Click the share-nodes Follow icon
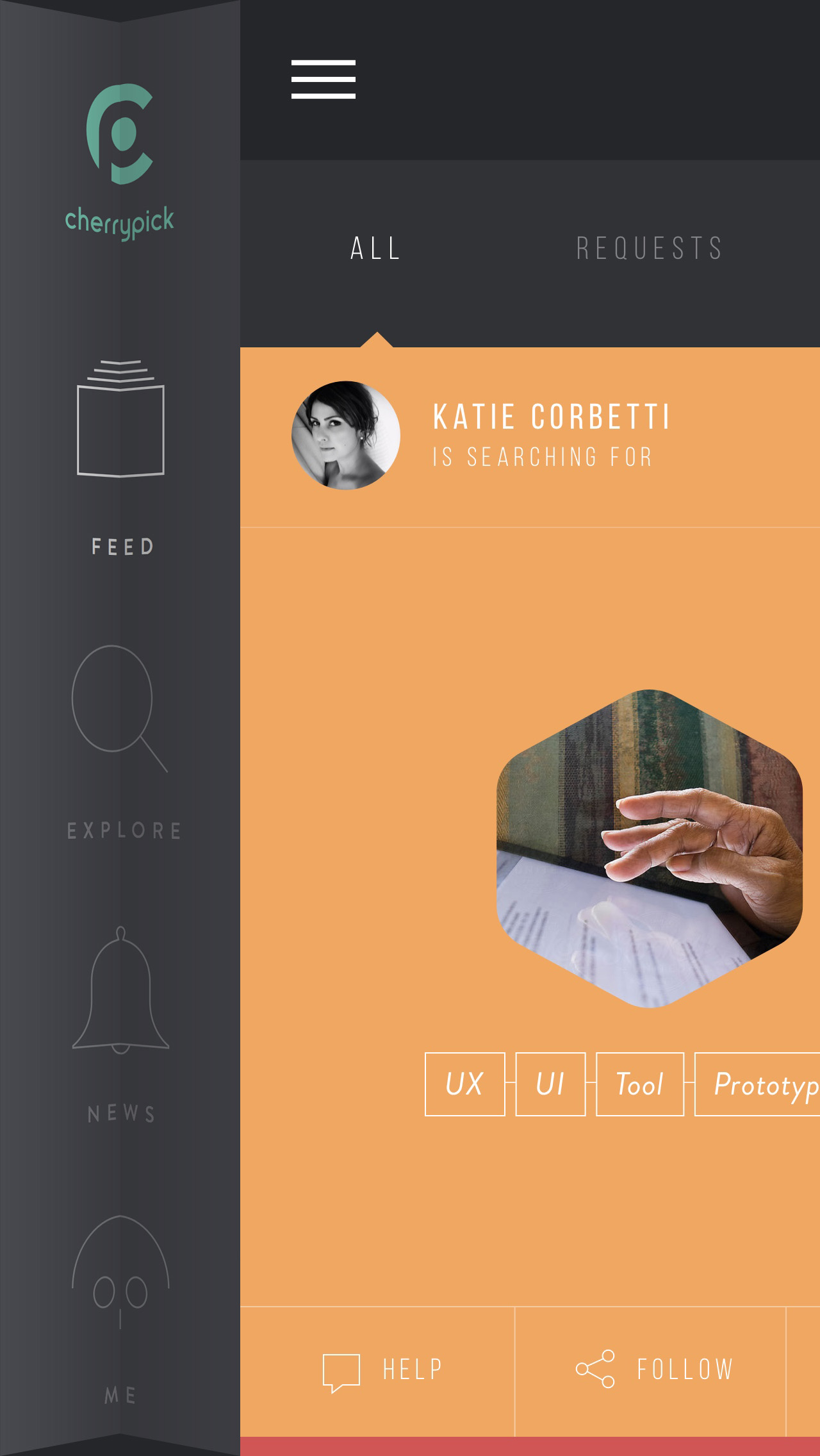The width and height of the screenshot is (820, 1456). [x=595, y=1369]
